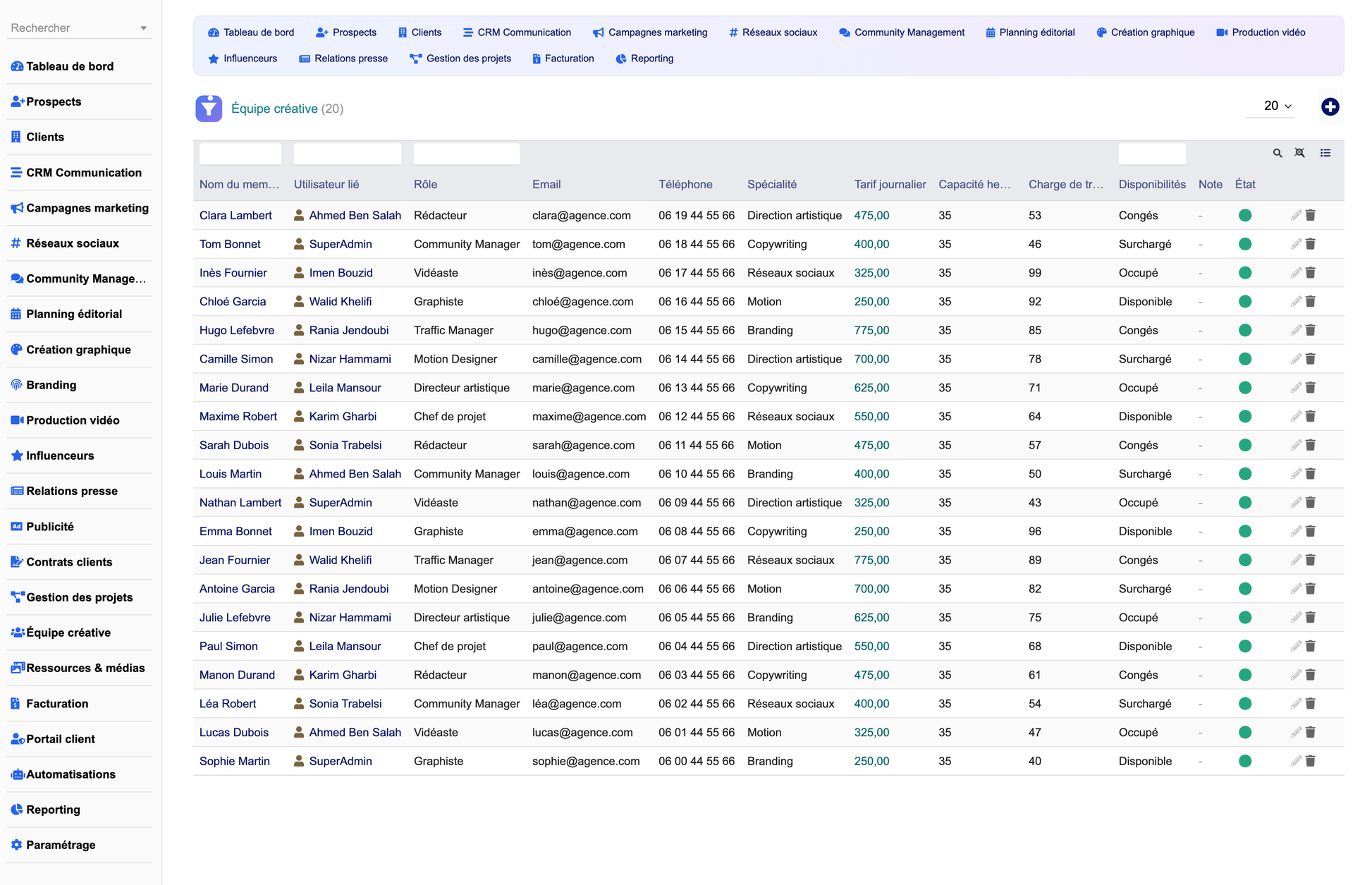Open CRM Communication tab in top bar

tap(517, 32)
